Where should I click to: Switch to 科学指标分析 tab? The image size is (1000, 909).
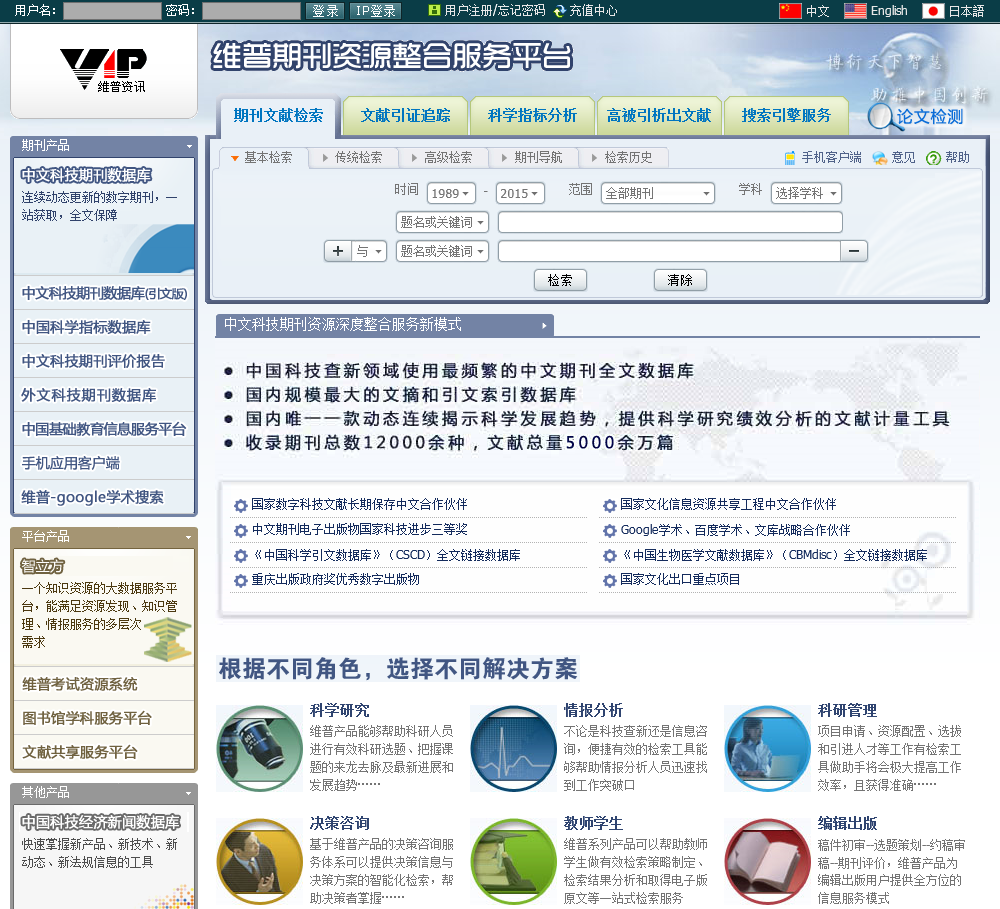click(x=532, y=116)
